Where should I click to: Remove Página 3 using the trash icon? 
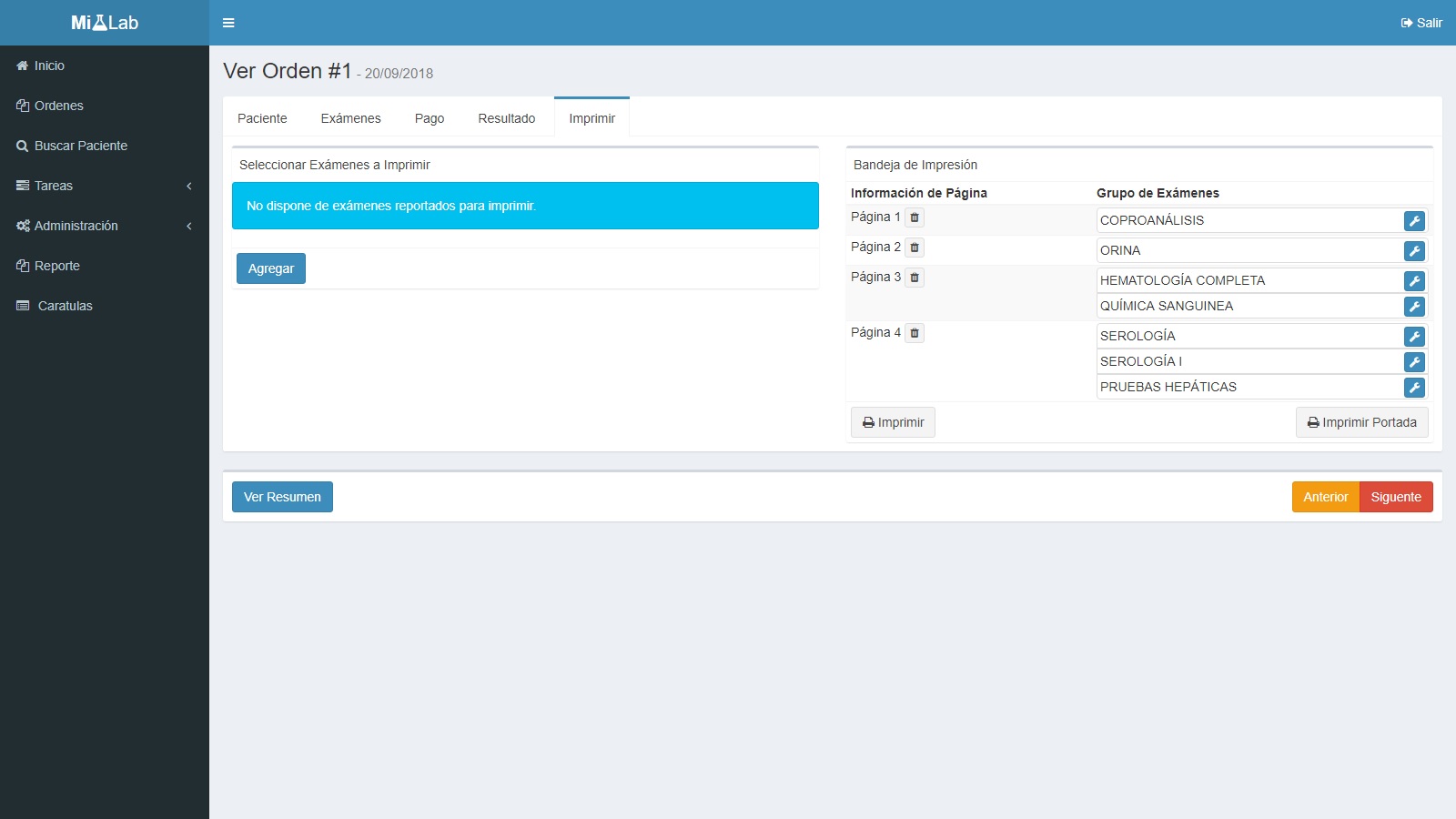point(915,278)
